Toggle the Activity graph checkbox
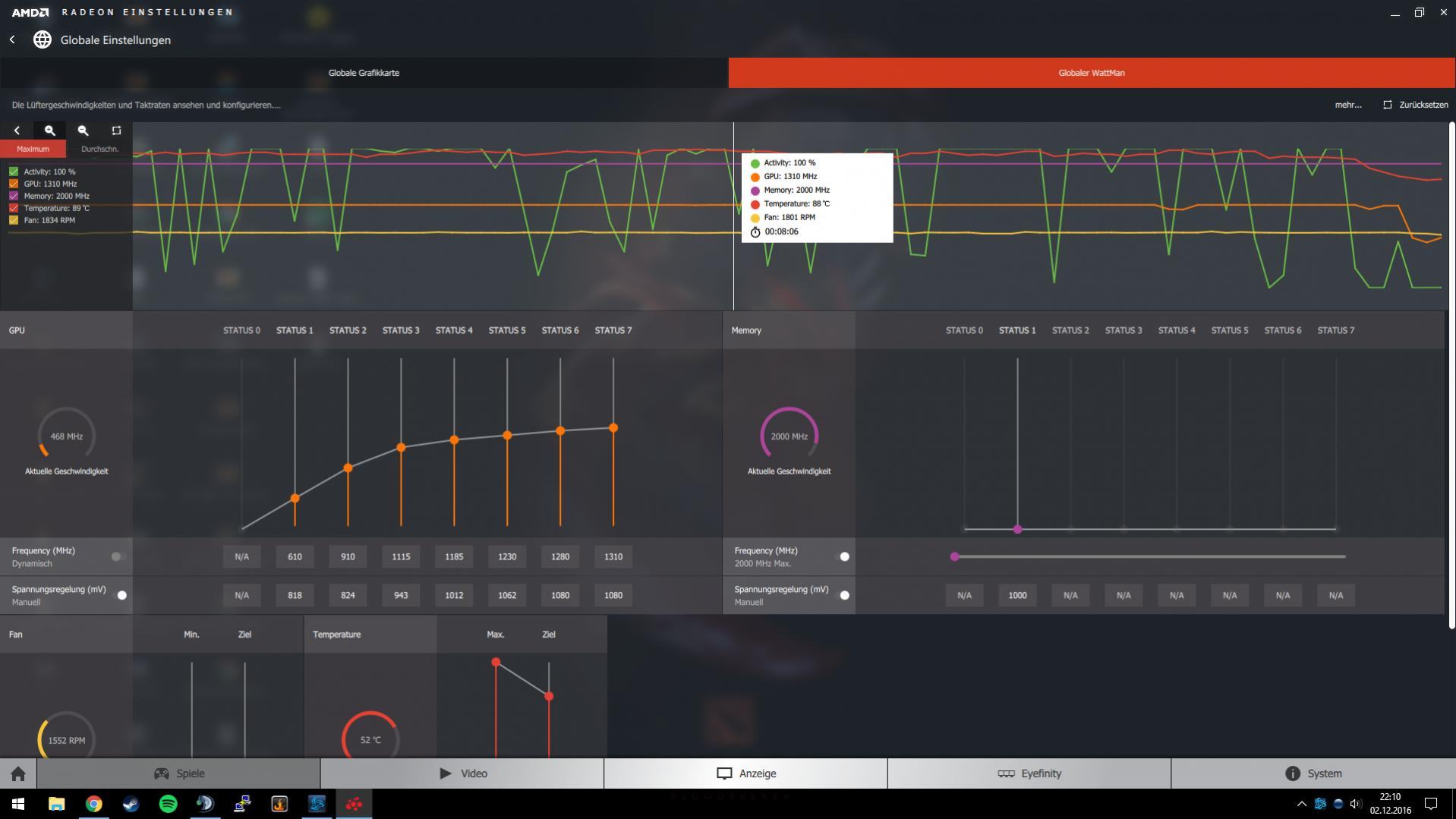This screenshot has height=819, width=1456. (14, 172)
